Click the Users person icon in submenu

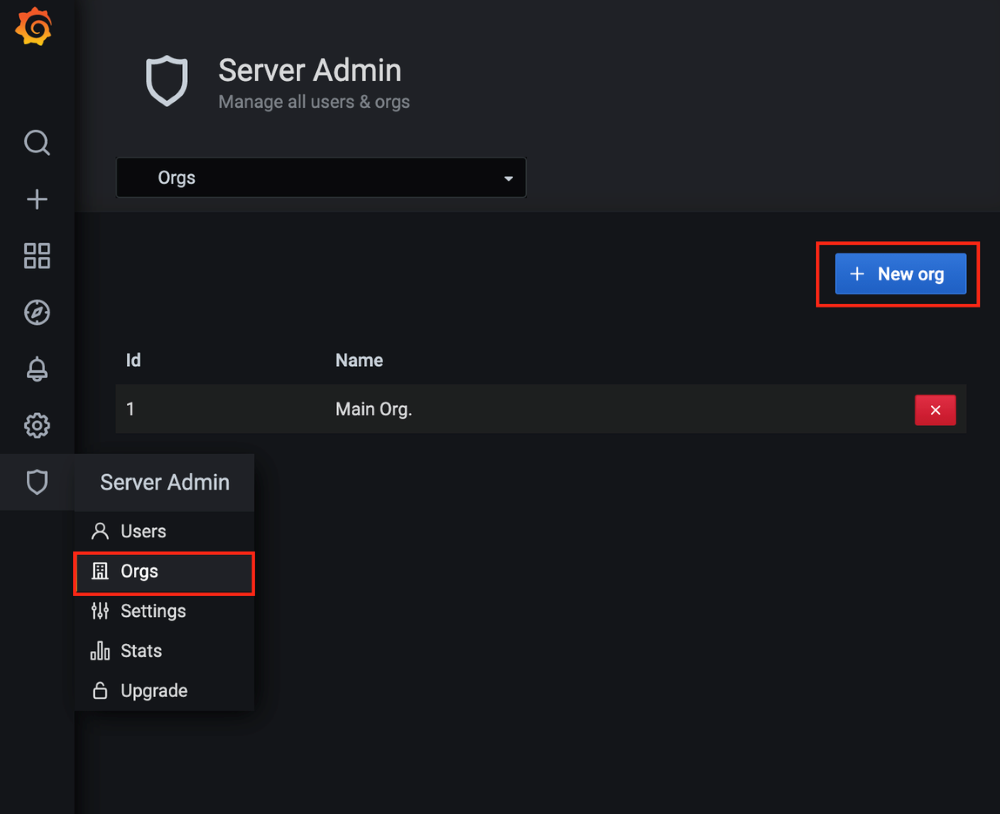pyautogui.click(x=100, y=531)
